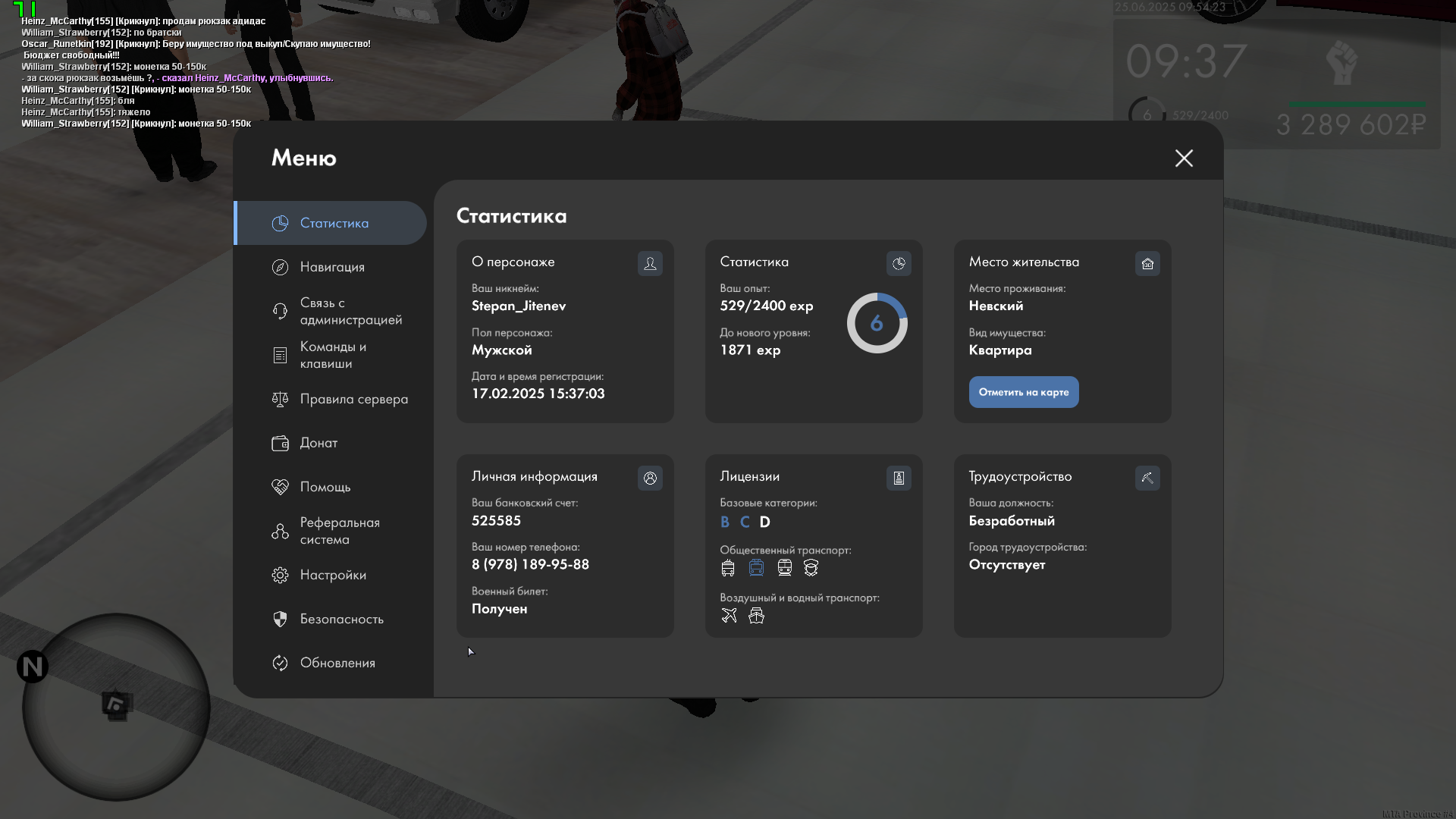
Task: Click military ticket status Получен
Action: click(x=499, y=609)
